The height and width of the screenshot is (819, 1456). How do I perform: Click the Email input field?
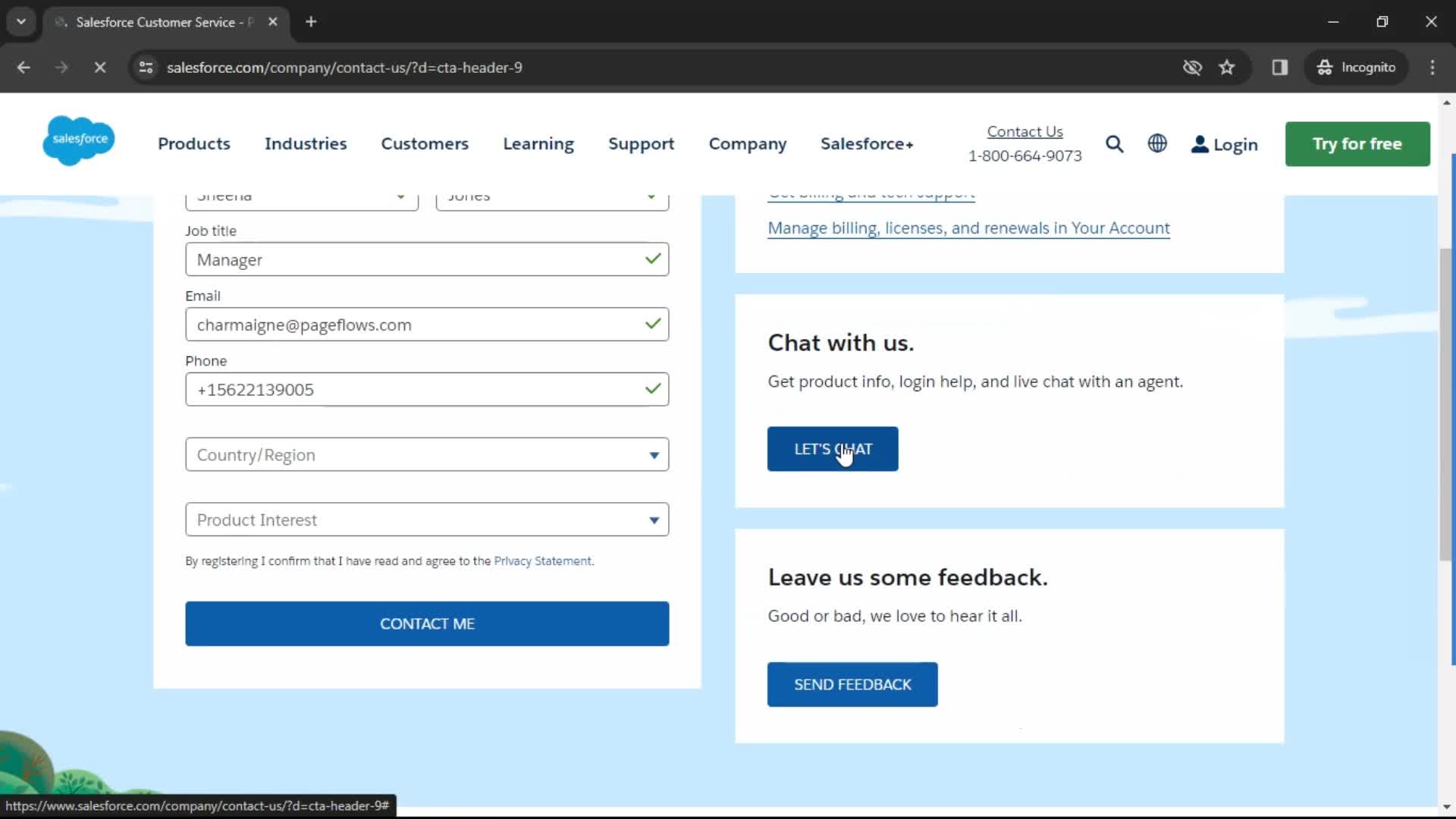427,325
